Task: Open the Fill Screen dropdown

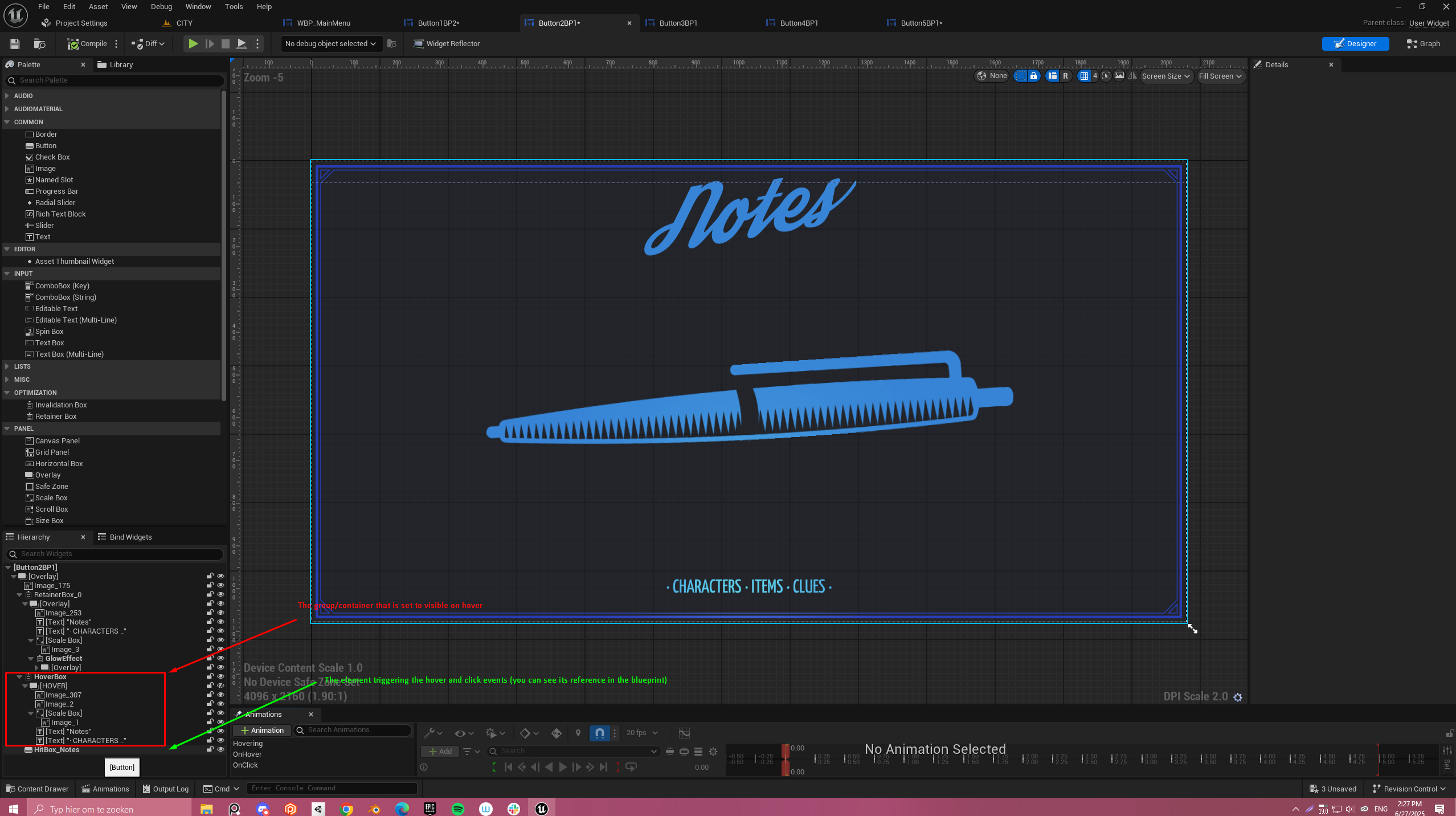Action: [x=1220, y=76]
